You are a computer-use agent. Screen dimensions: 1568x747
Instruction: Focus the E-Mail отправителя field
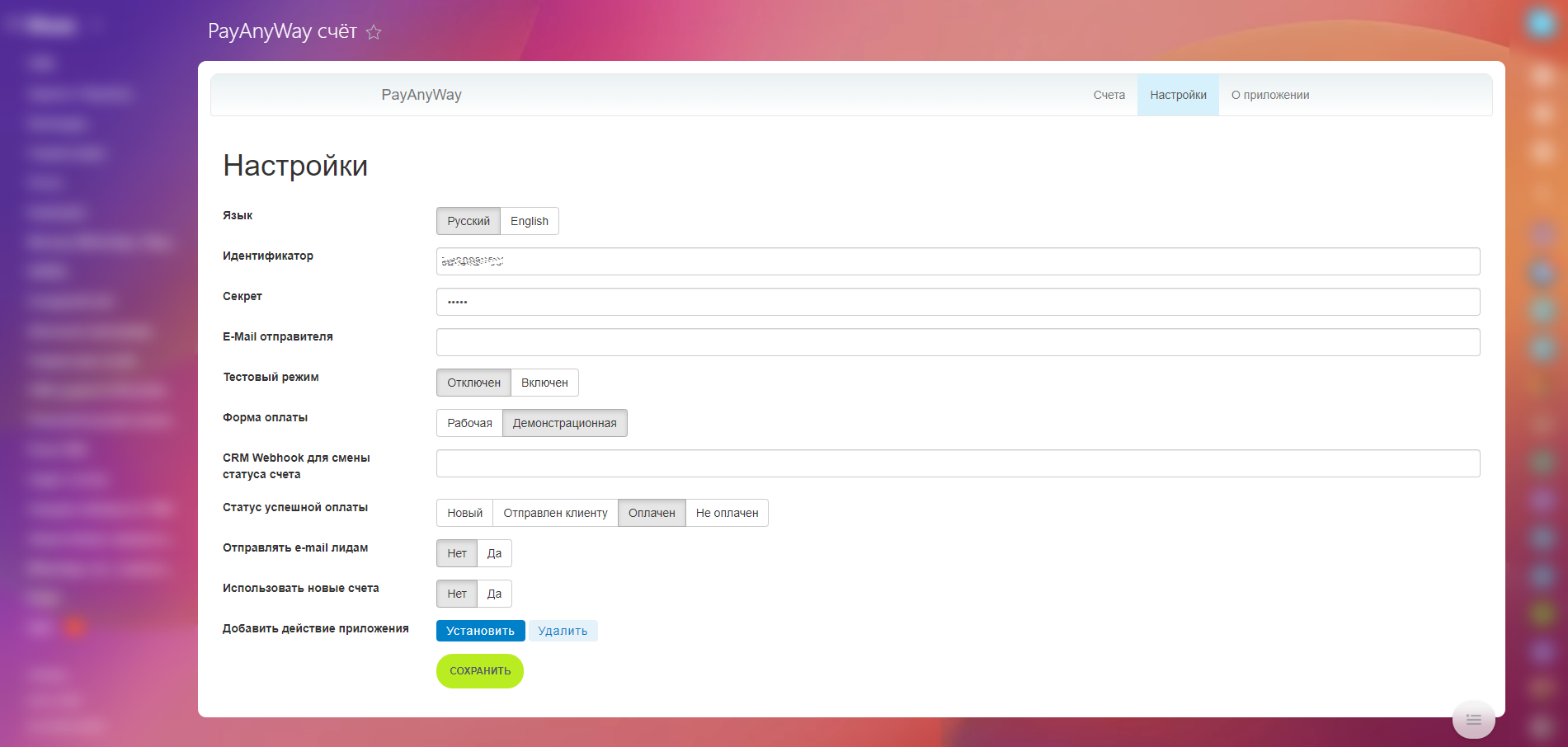(958, 342)
